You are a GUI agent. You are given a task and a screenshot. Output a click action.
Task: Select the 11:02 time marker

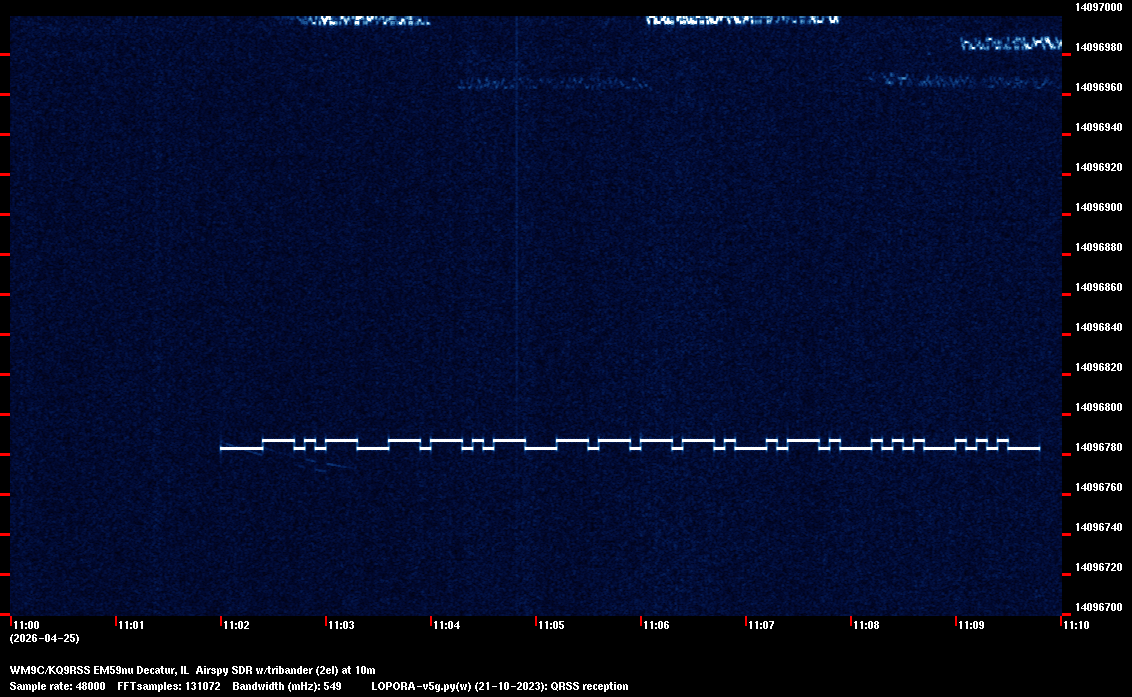pos(235,625)
